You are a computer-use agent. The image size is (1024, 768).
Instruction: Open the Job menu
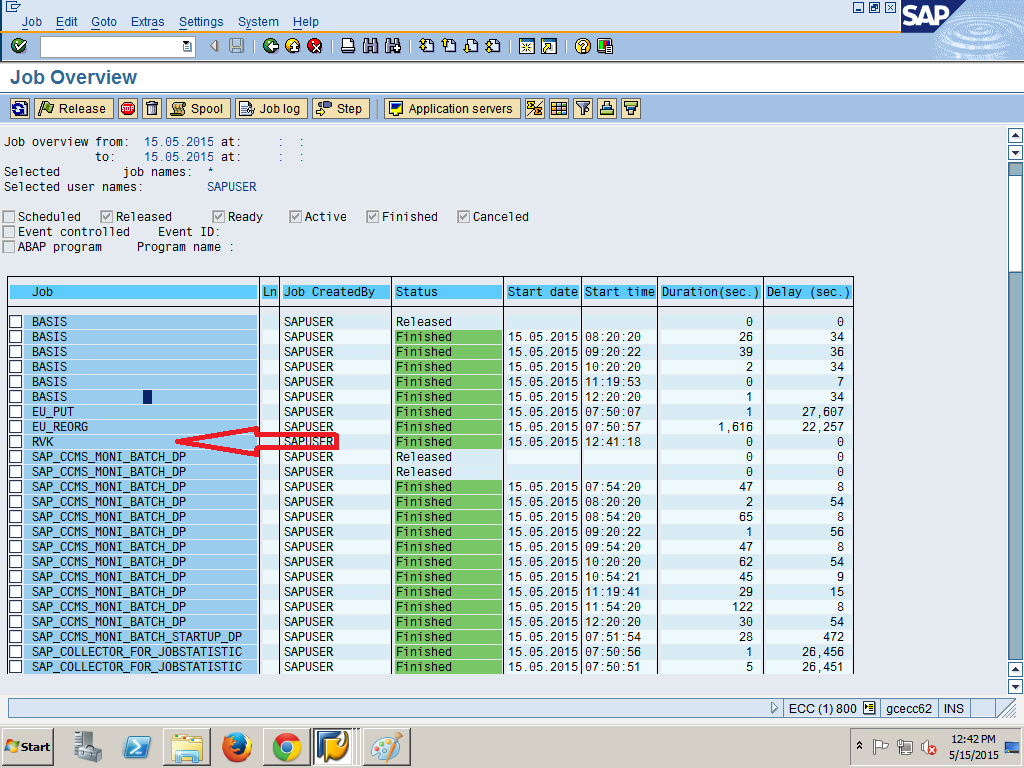click(31, 22)
